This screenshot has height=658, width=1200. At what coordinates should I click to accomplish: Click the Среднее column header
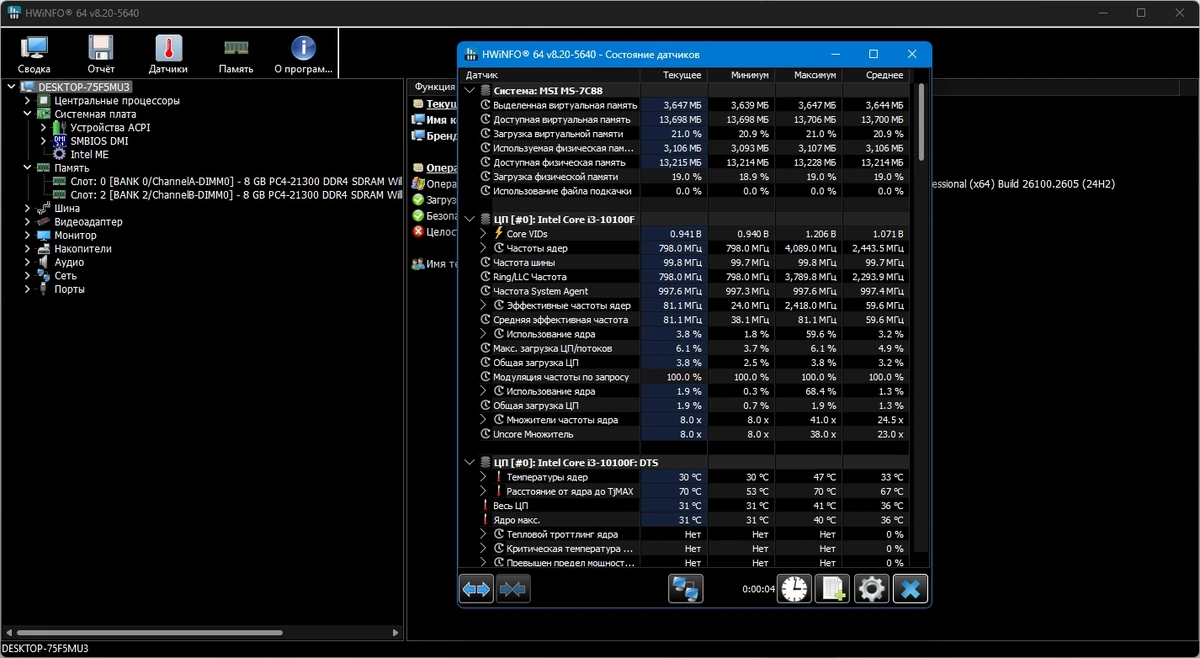tap(875, 75)
